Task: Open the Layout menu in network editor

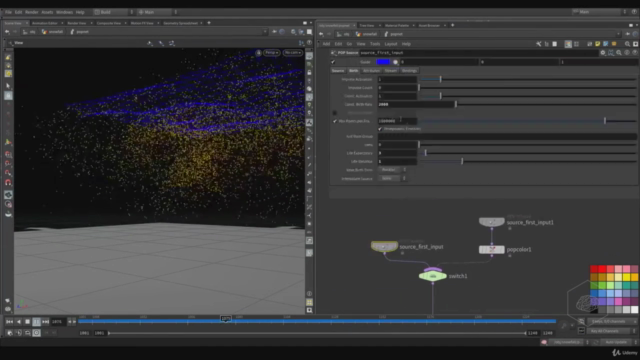Action: [391, 44]
